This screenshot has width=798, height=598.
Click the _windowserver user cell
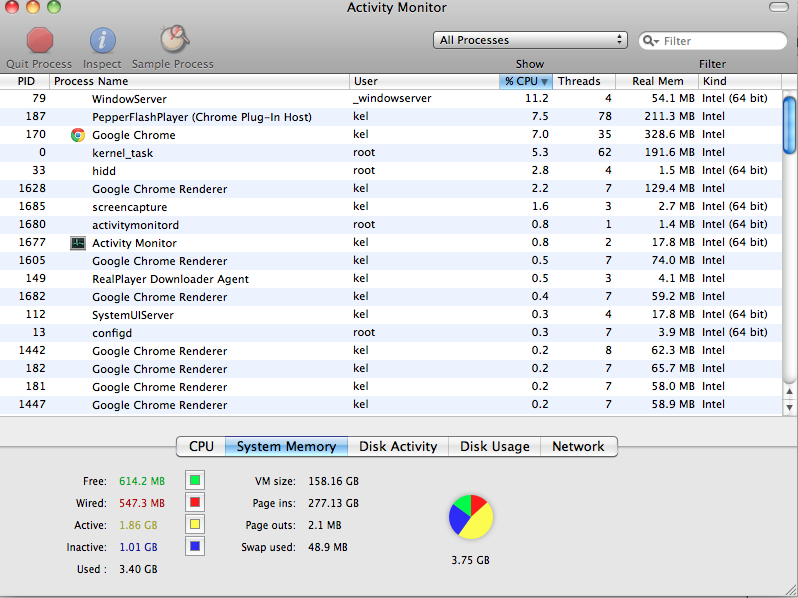tap(392, 98)
